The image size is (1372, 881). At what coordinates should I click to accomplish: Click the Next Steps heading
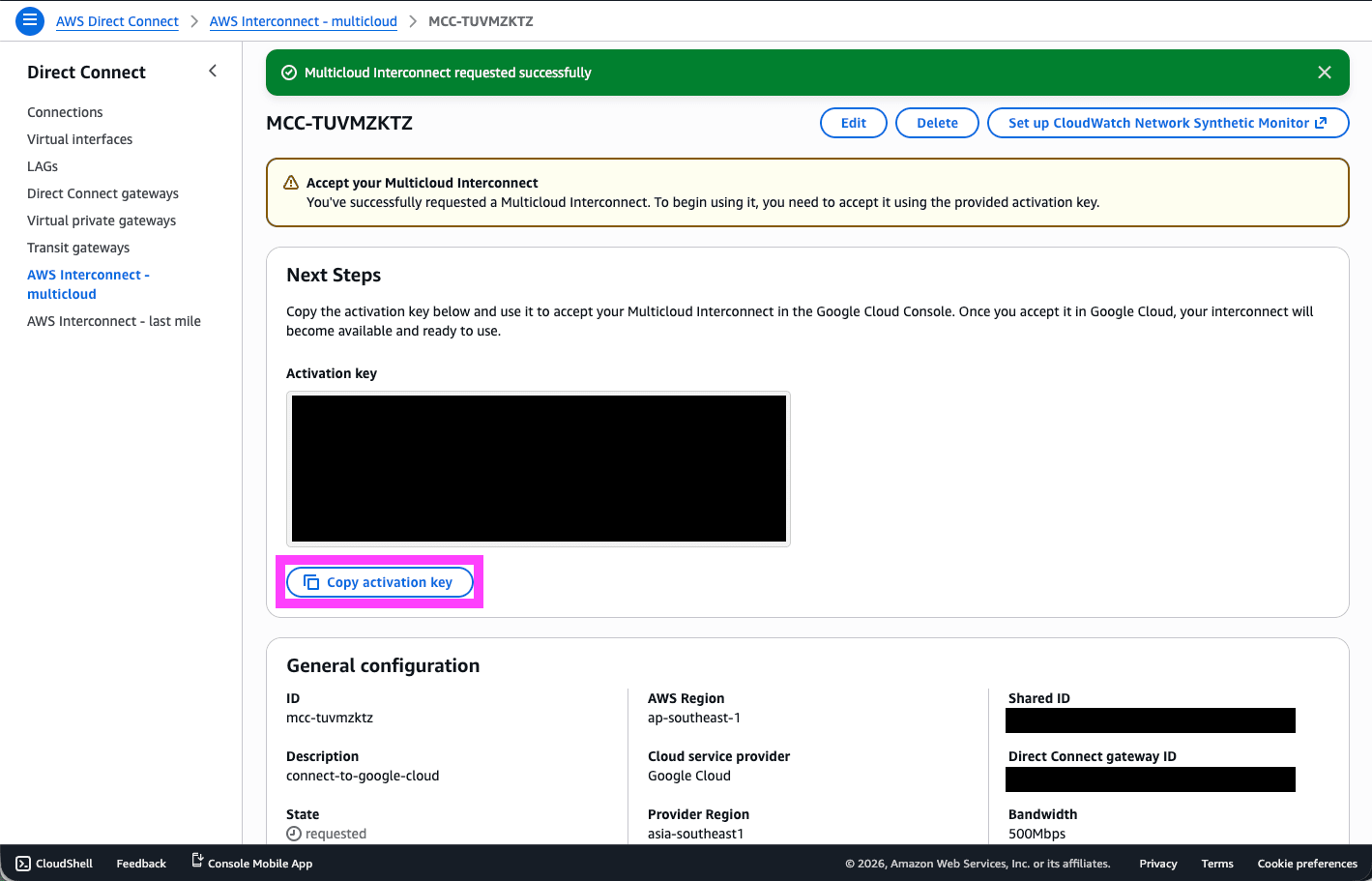coord(334,275)
